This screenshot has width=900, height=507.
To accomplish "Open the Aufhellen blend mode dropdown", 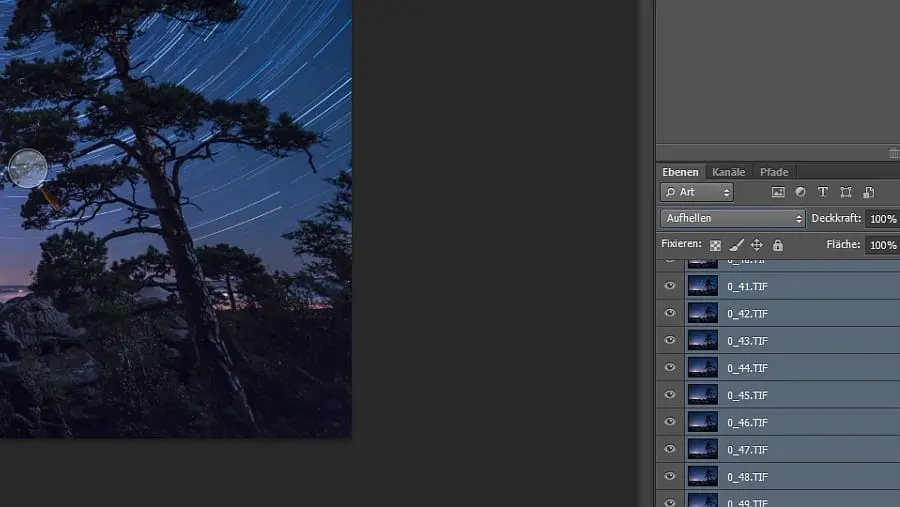I will [732, 218].
